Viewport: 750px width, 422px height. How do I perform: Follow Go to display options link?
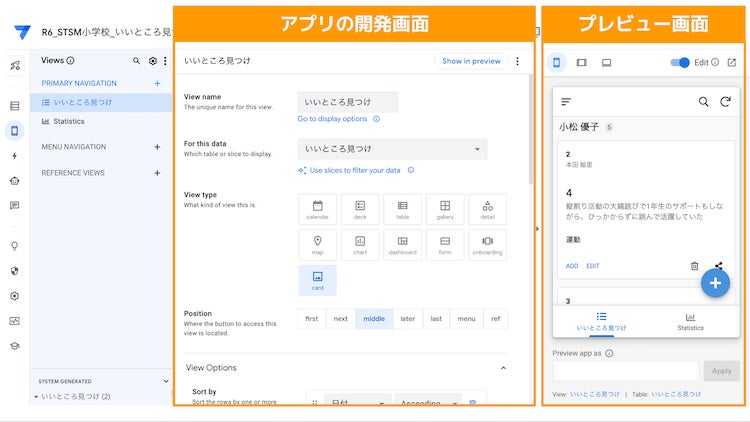click(332, 119)
